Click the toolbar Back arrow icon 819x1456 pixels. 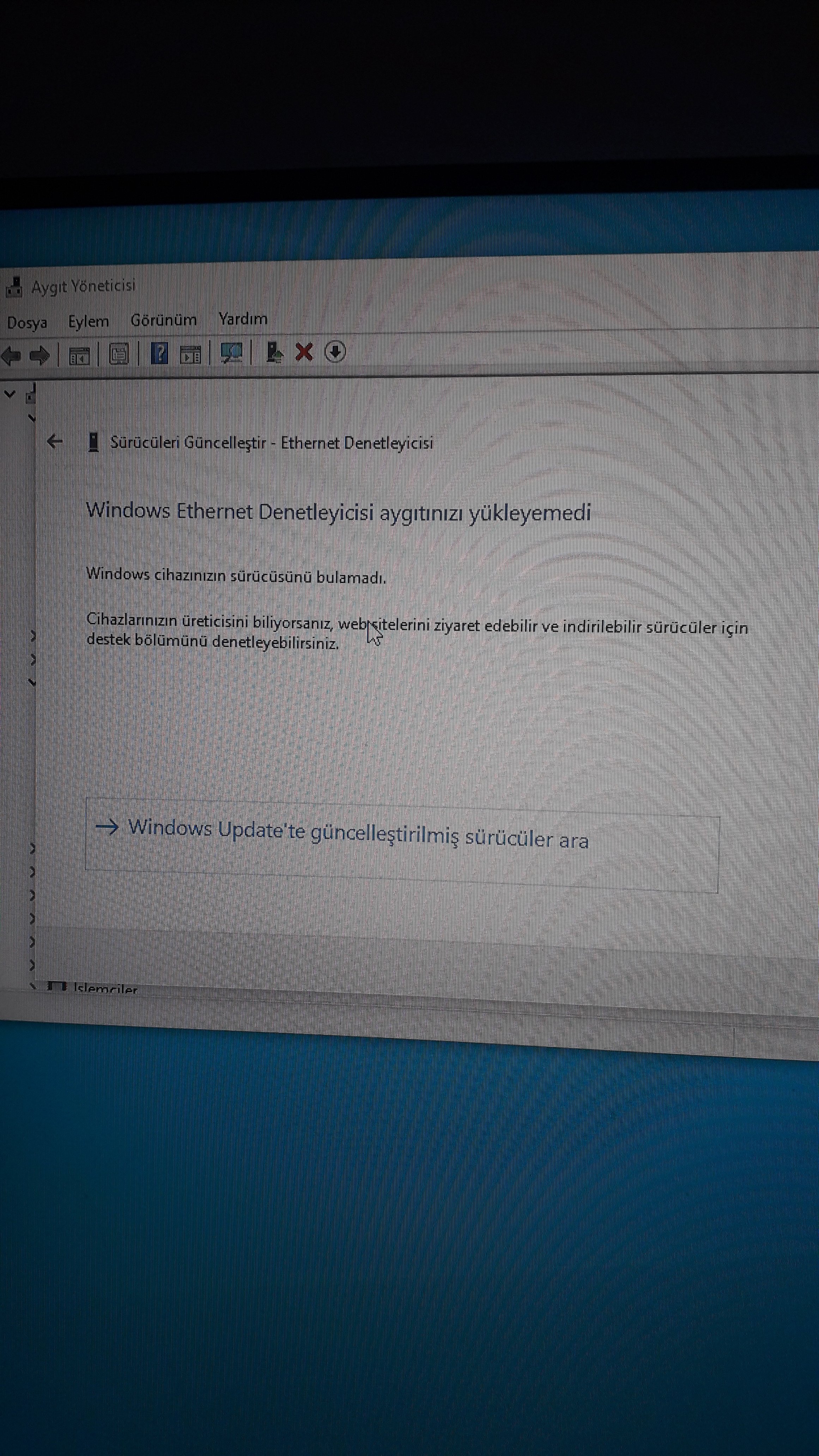click(x=11, y=356)
